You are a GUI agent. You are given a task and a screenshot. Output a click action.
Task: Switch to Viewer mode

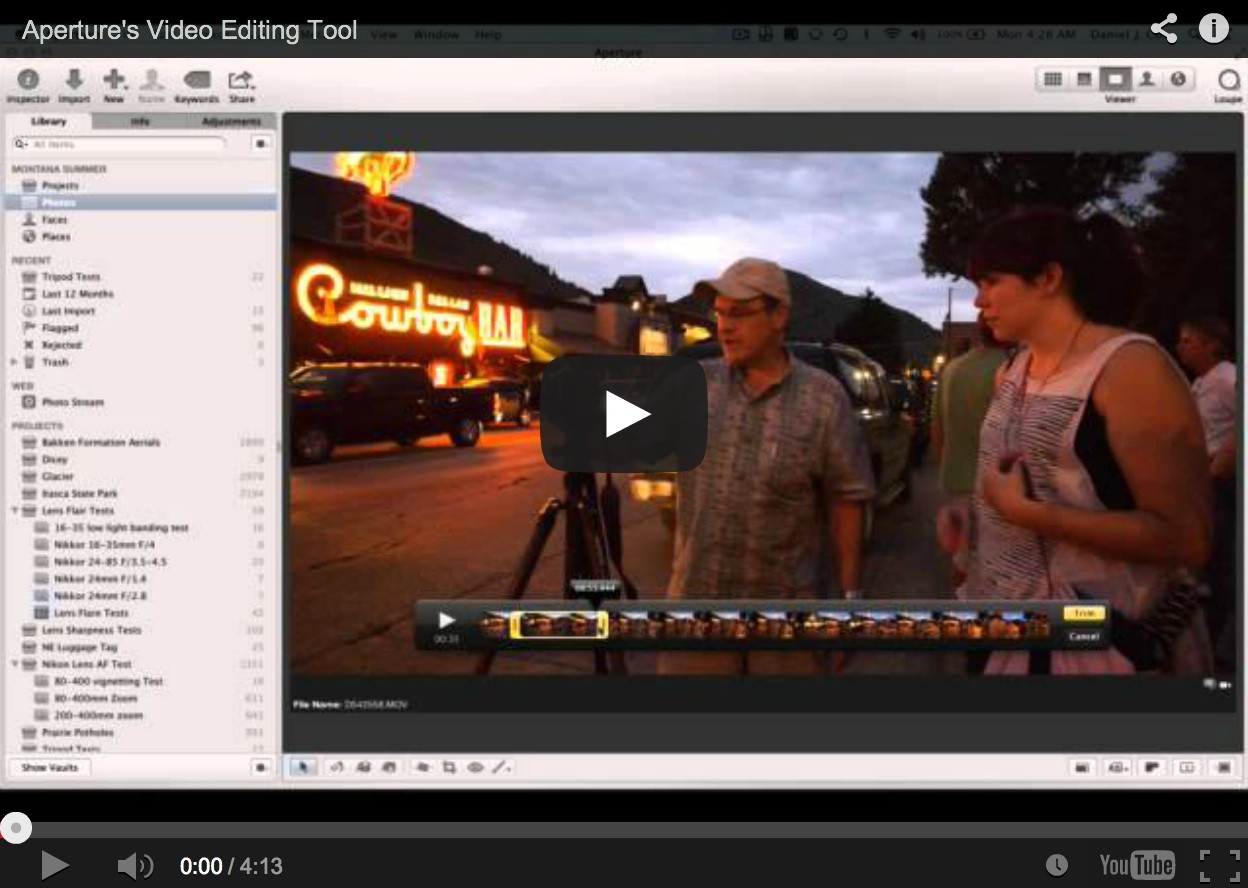coord(1115,79)
